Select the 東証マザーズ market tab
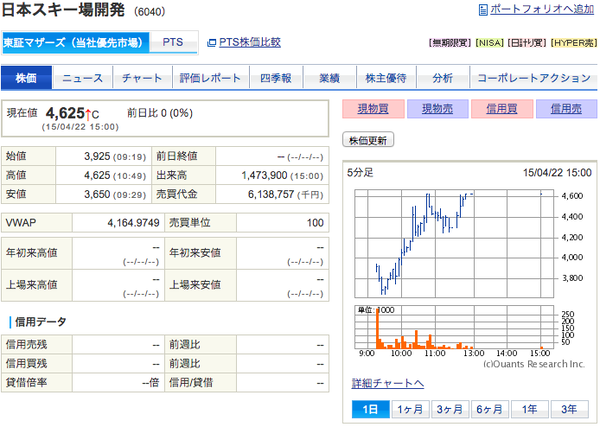Image resolution: width=600 pixels, height=427 pixels. [75, 42]
